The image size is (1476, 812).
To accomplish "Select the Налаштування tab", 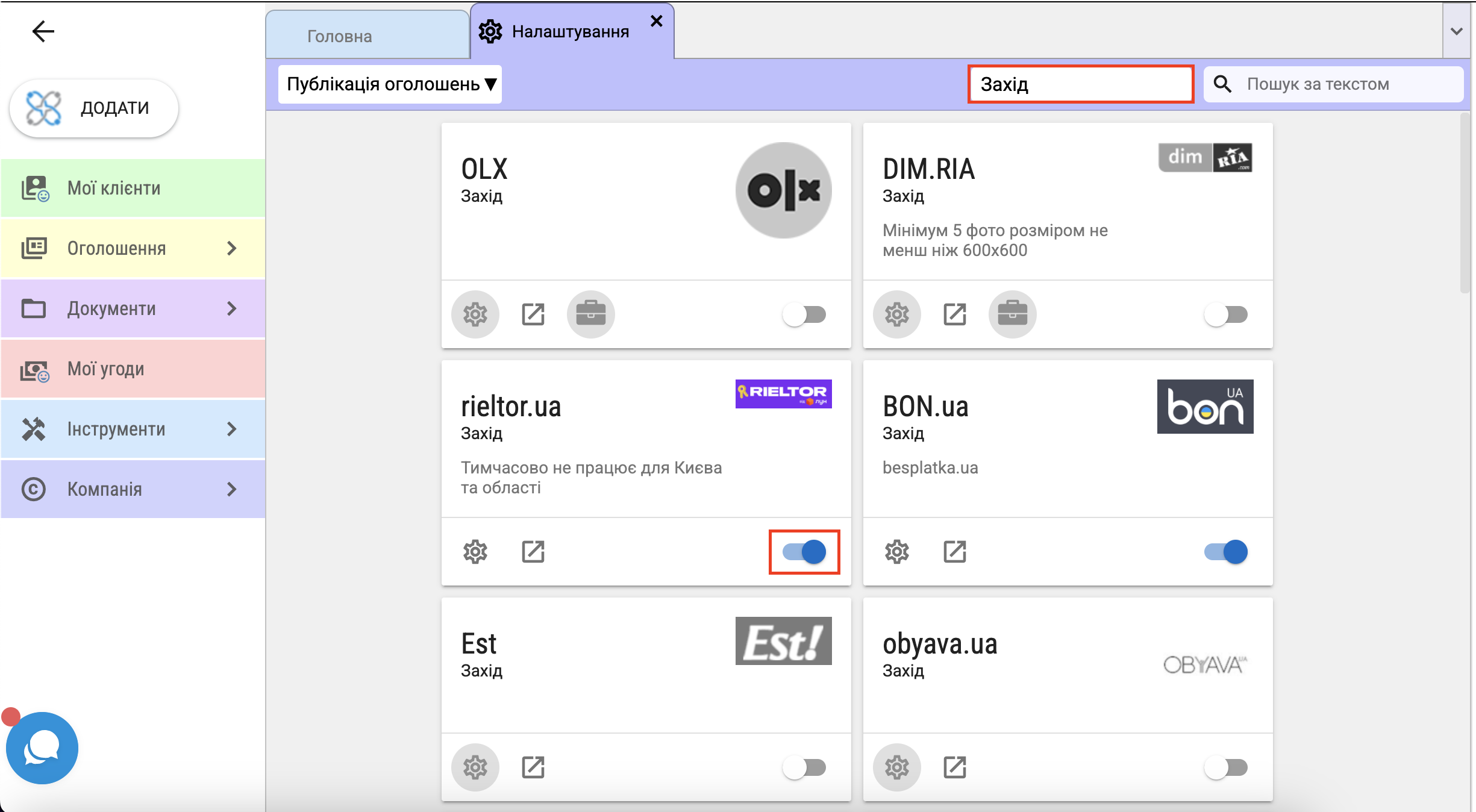I will coord(571,31).
